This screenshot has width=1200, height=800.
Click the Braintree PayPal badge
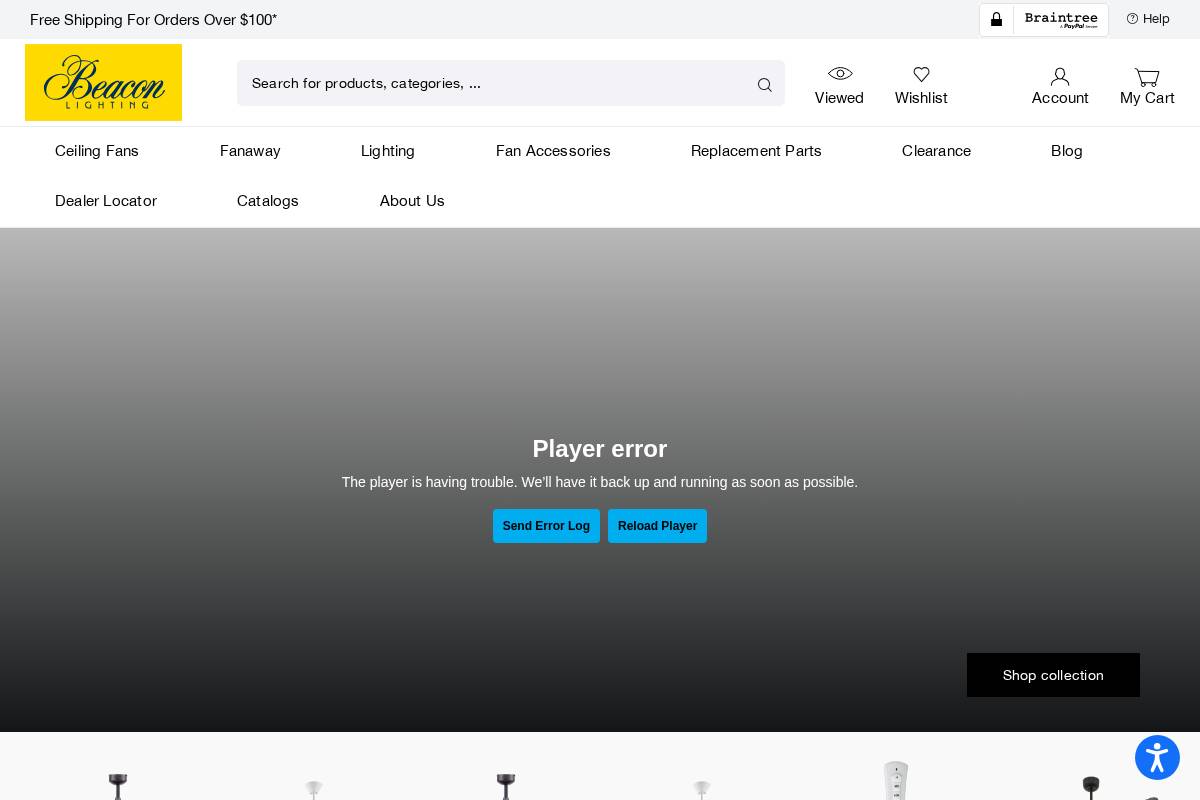tap(1061, 19)
